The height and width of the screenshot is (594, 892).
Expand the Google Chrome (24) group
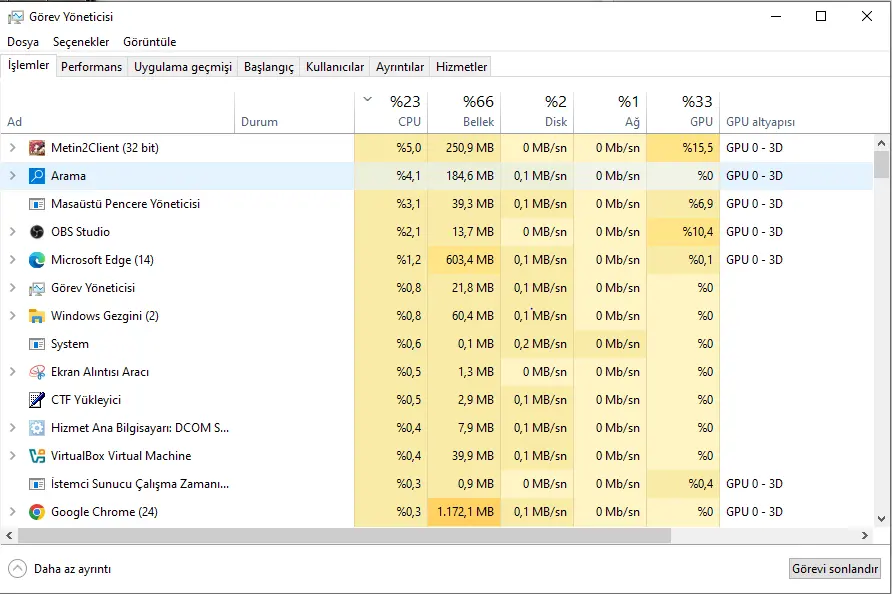[13, 512]
